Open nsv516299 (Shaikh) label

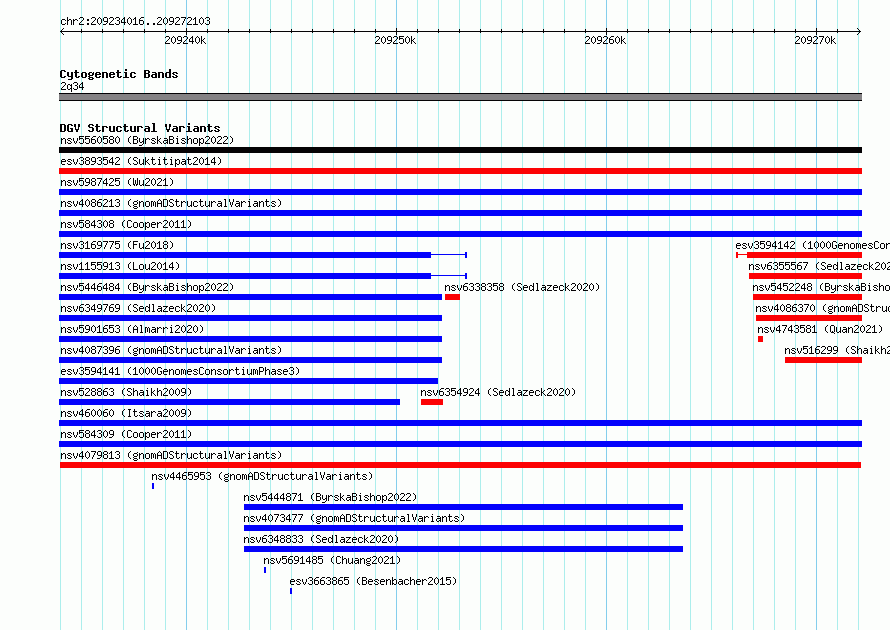pos(837,350)
